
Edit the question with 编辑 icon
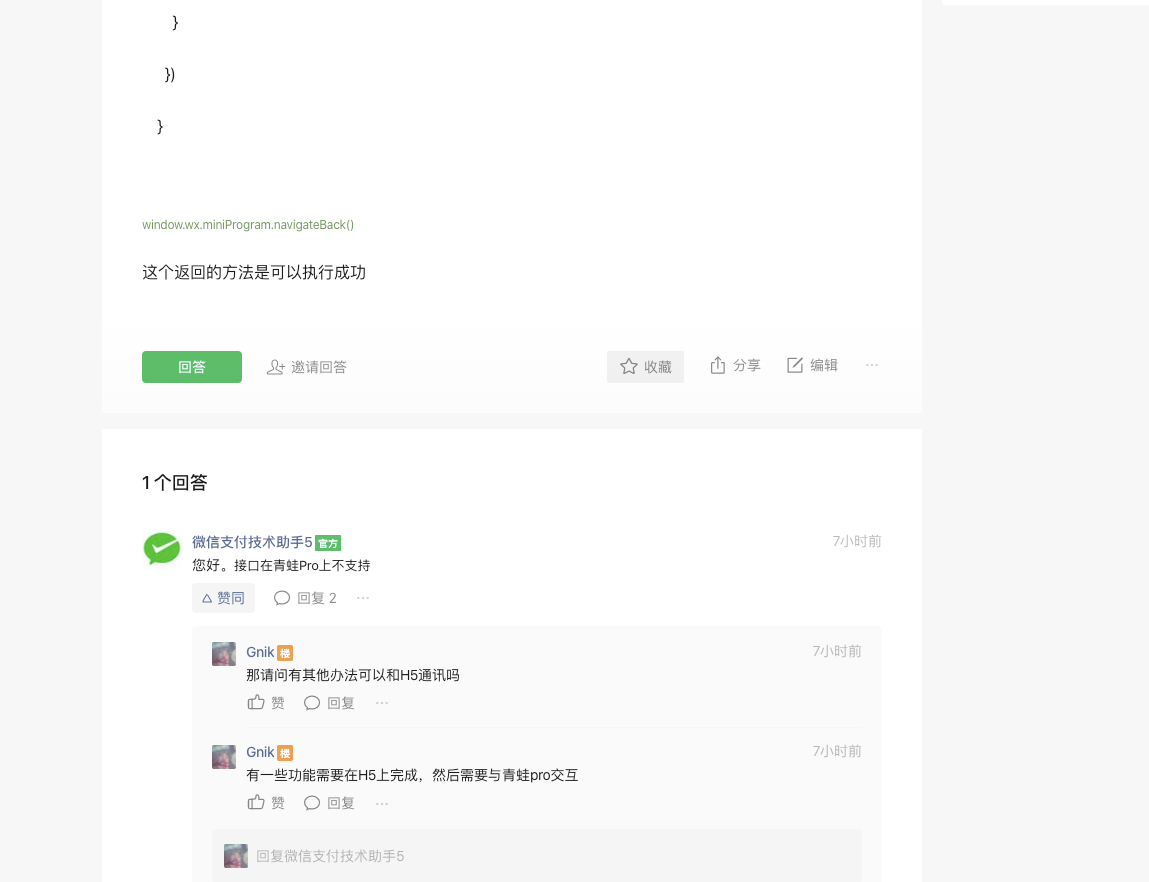coord(812,366)
